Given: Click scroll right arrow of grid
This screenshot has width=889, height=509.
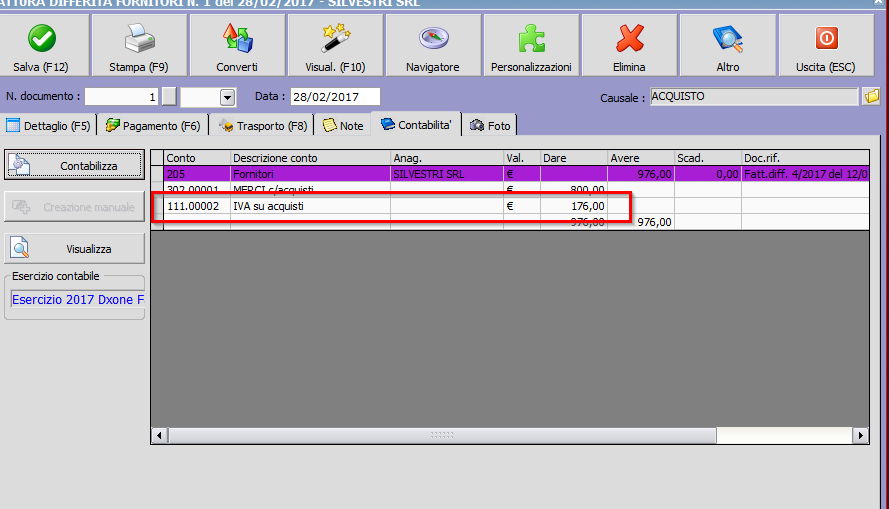Looking at the screenshot, I should tap(861, 435).
